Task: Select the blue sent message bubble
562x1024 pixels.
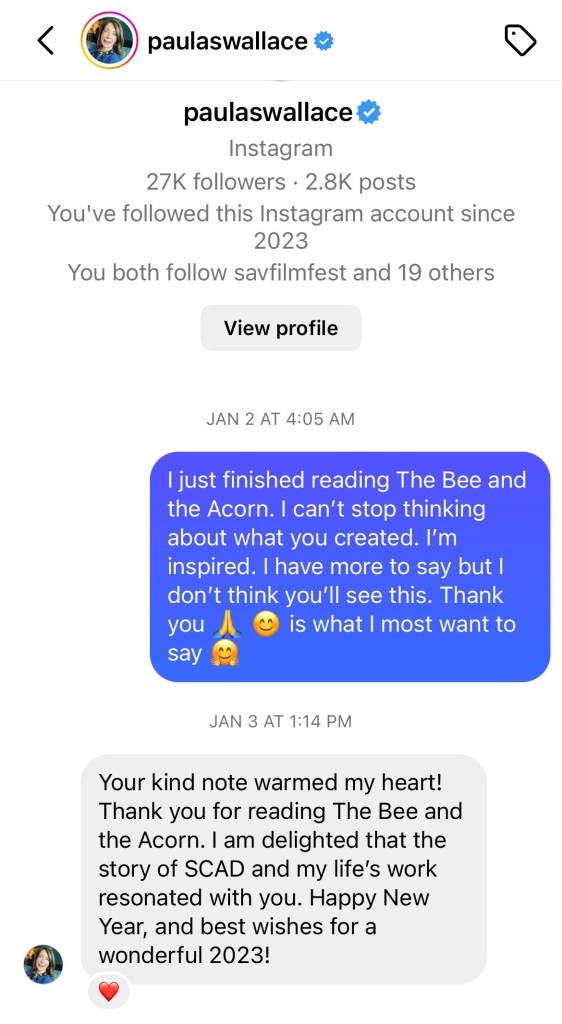Action: 350,567
